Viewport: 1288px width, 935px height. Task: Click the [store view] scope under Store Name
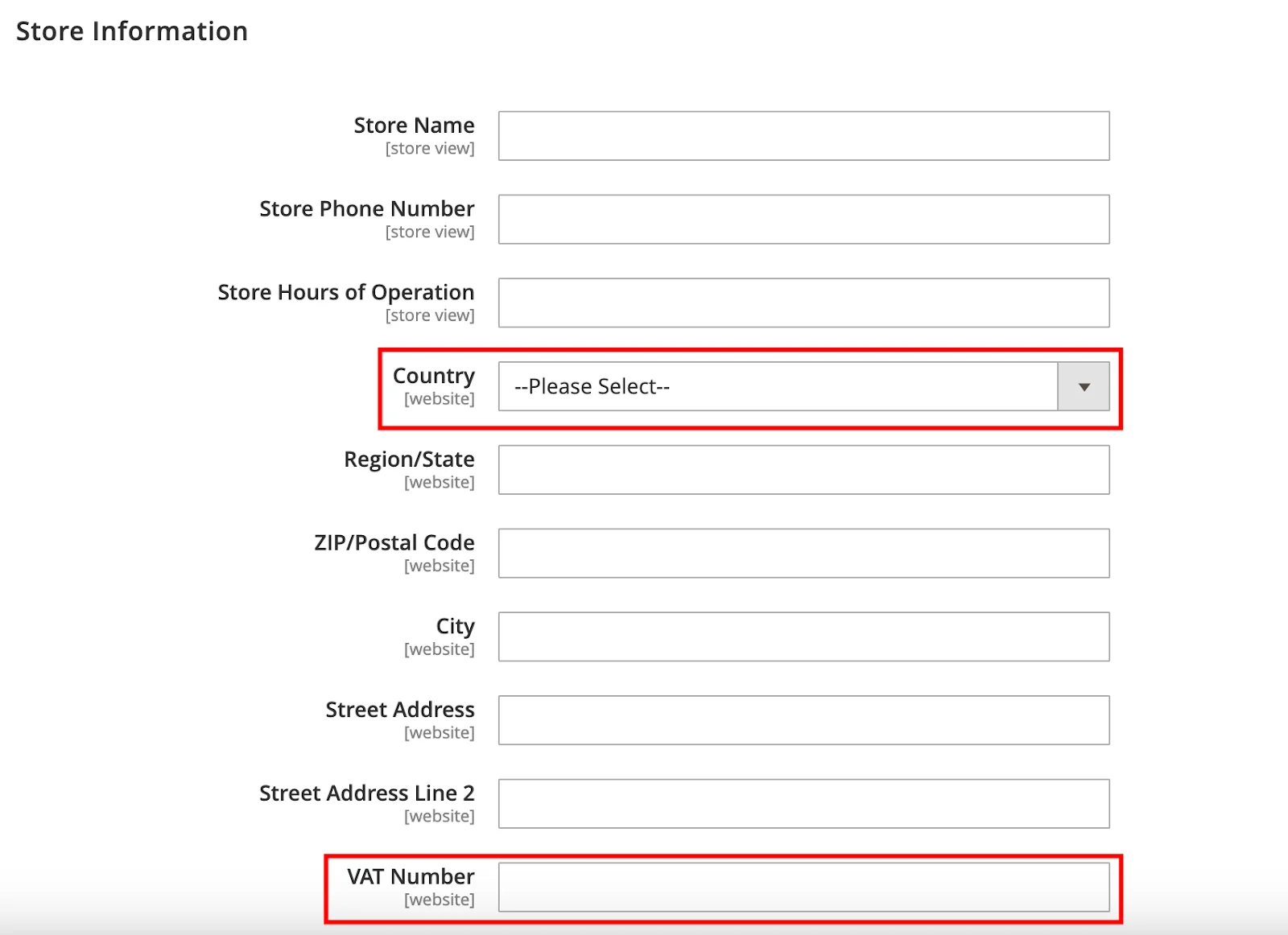430,149
